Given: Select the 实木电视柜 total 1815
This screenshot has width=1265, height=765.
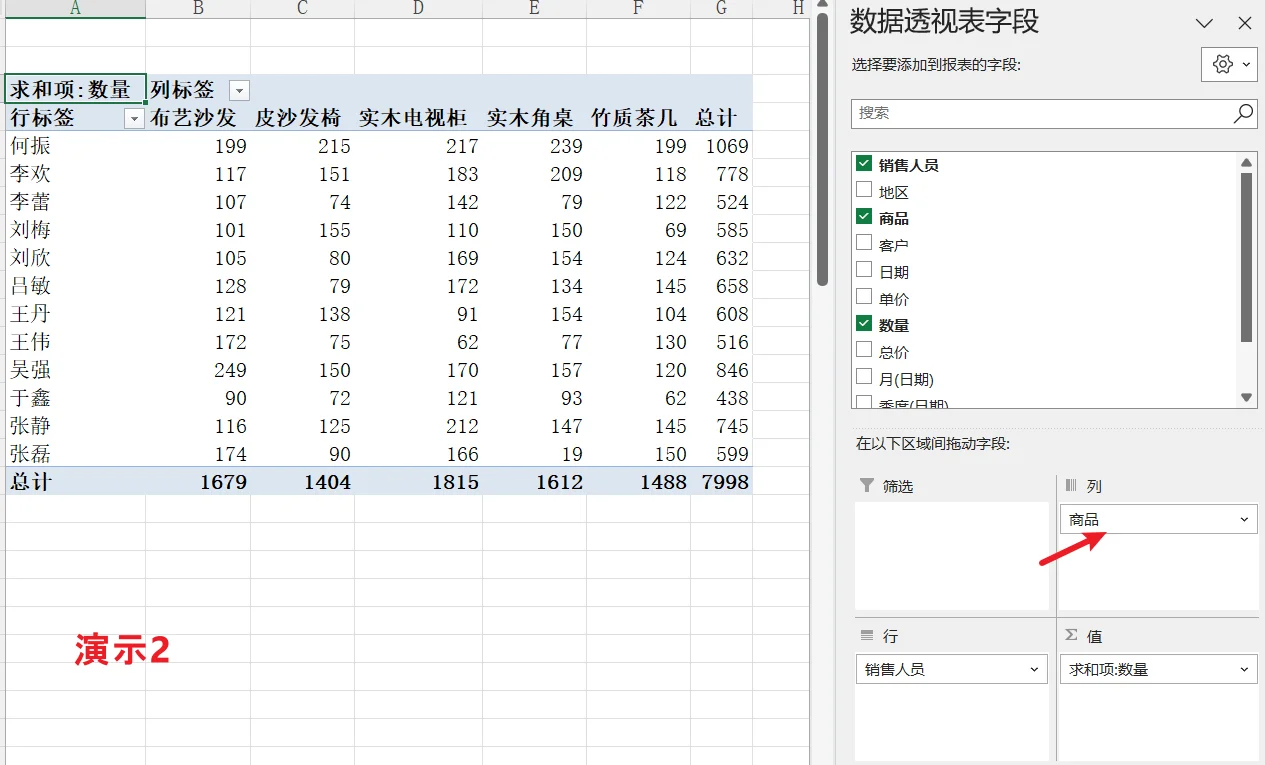Looking at the screenshot, I should pyautogui.click(x=418, y=482).
